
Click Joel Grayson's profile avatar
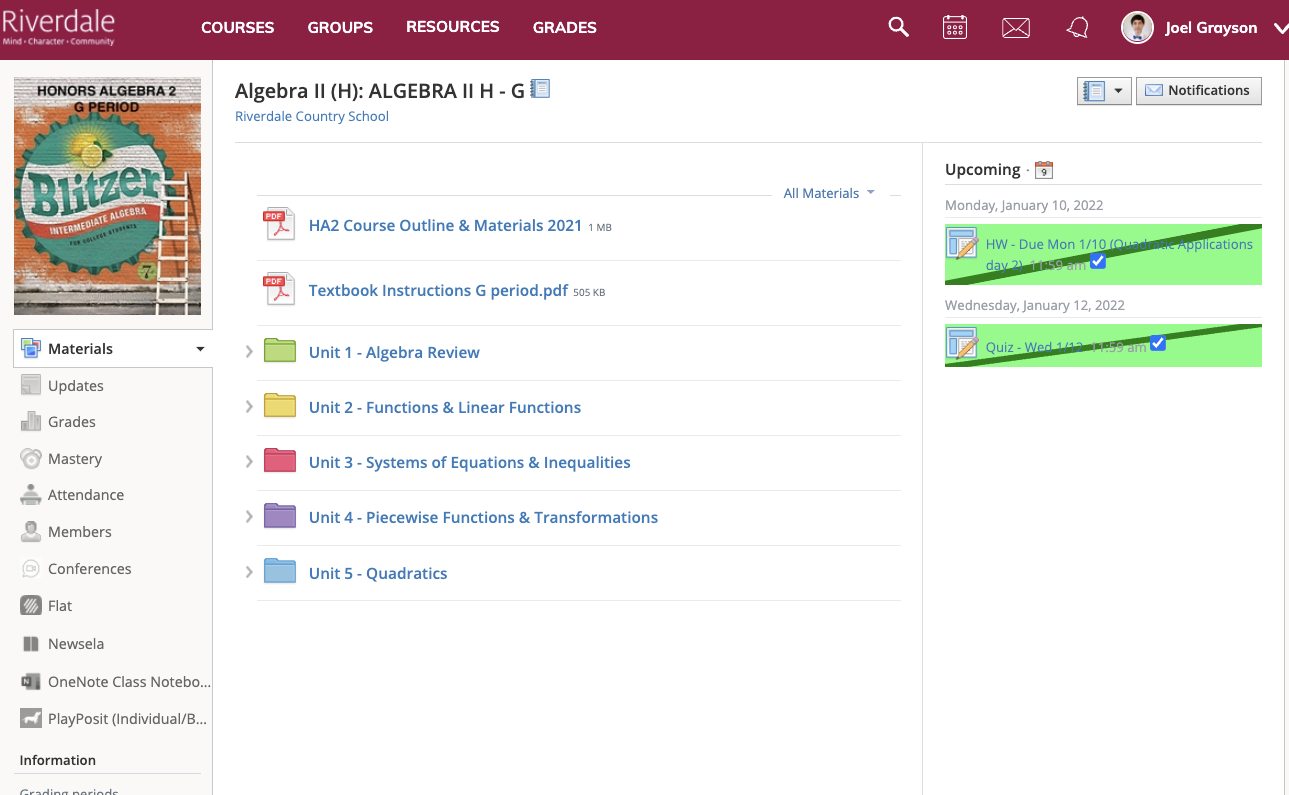(x=1137, y=28)
